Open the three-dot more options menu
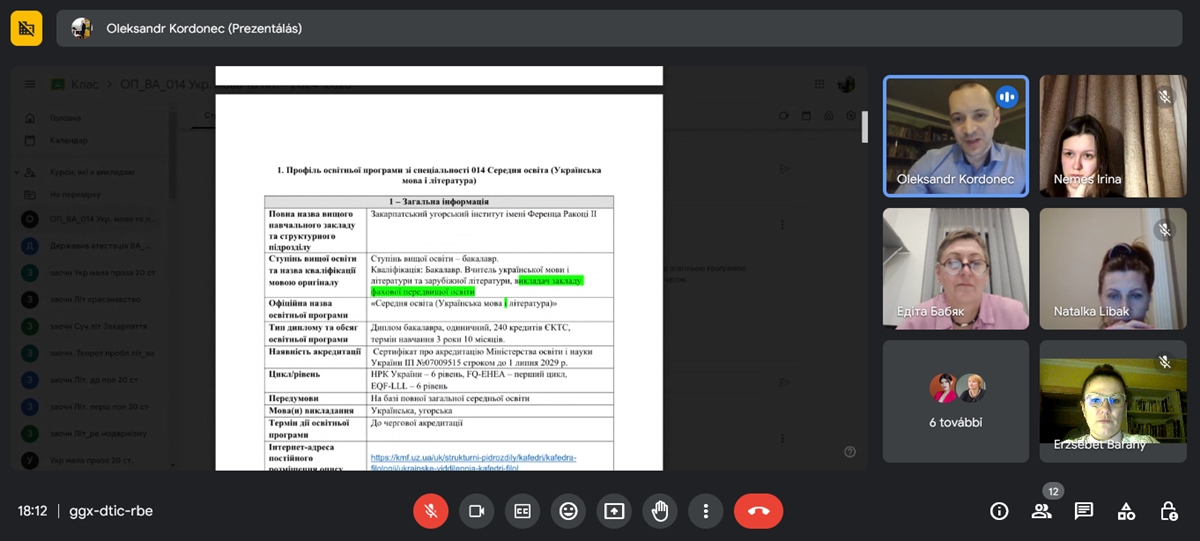The height and width of the screenshot is (541, 1200). coord(706,511)
